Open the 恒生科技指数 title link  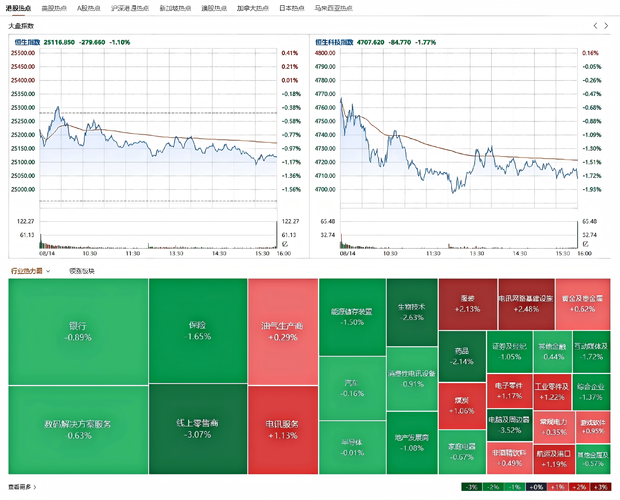point(334,42)
